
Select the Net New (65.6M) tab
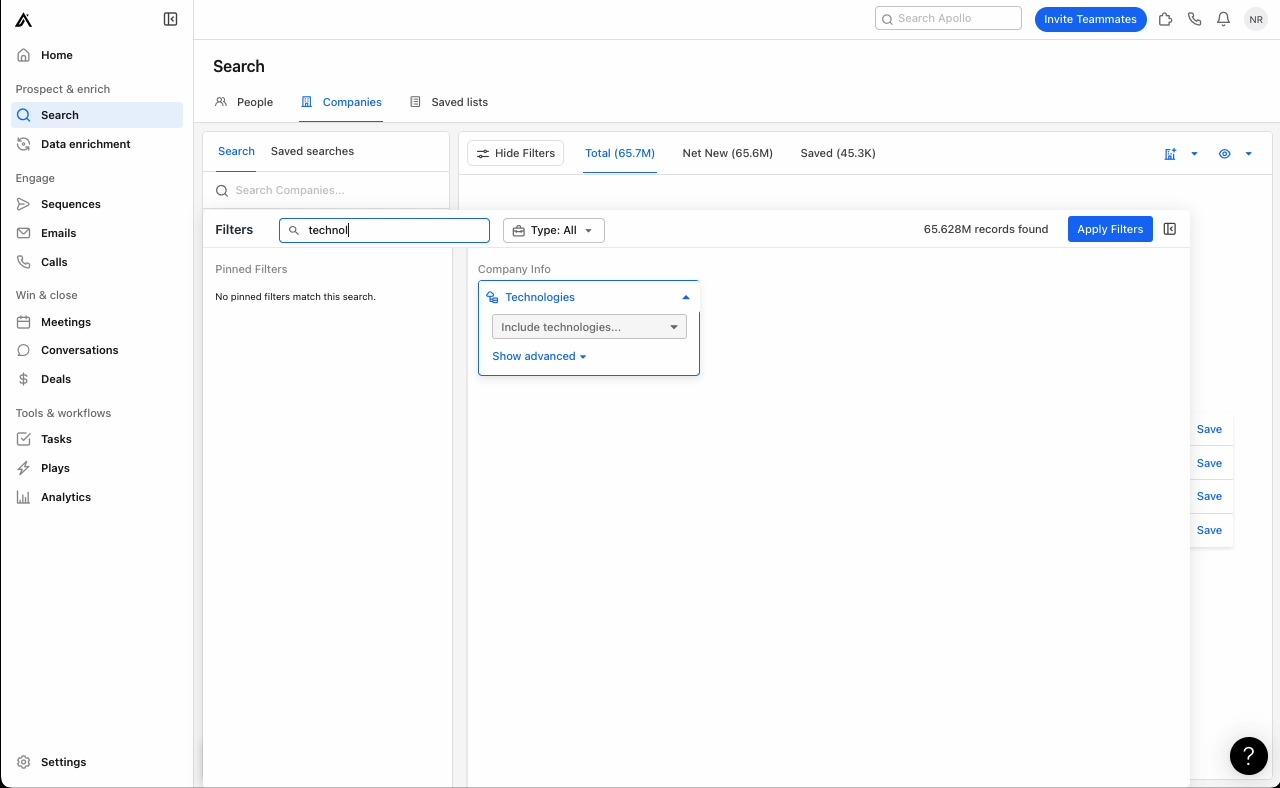pos(727,153)
